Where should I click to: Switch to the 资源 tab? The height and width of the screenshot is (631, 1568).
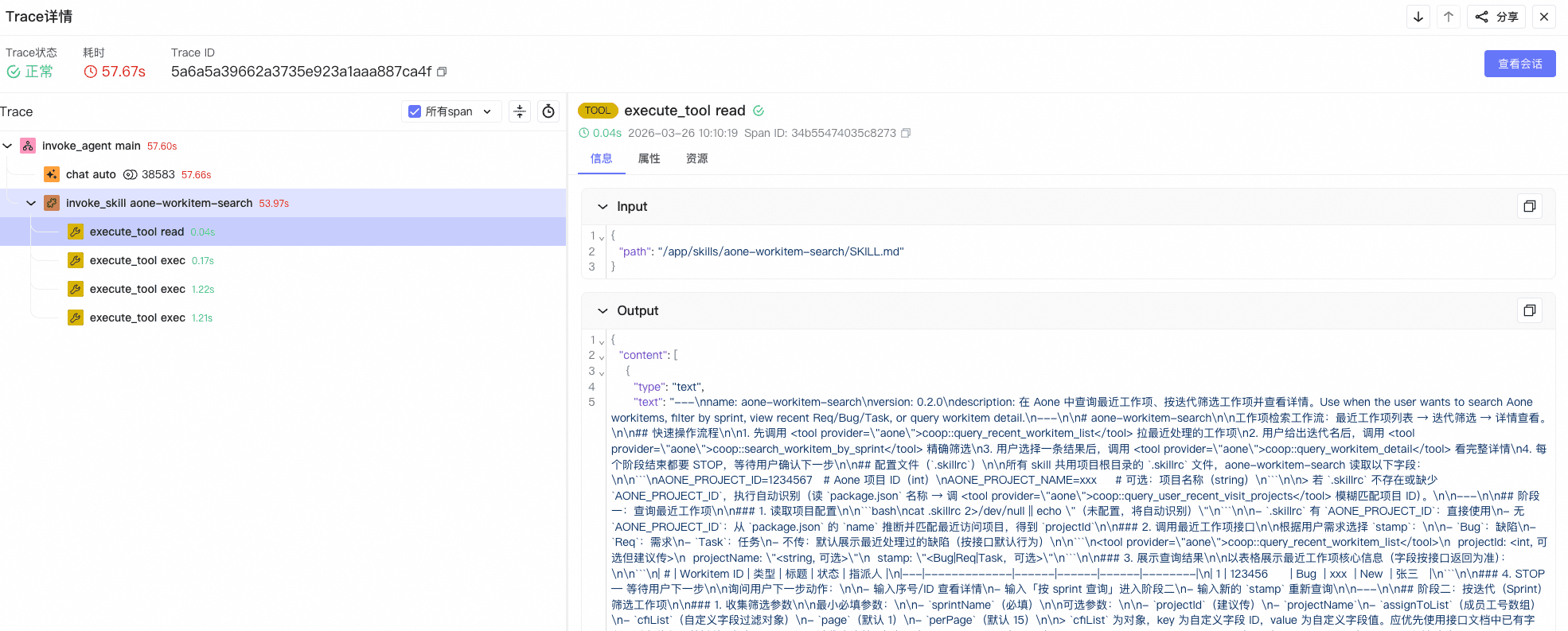click(697, 158)
